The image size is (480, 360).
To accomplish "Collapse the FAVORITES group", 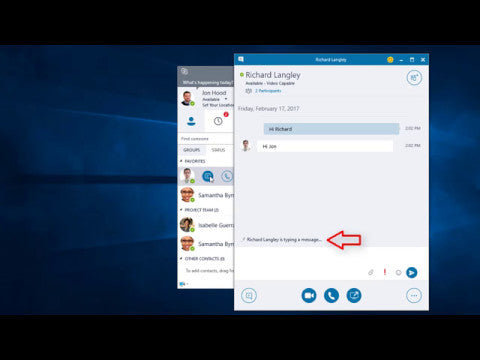I will (x=181, y=161).
